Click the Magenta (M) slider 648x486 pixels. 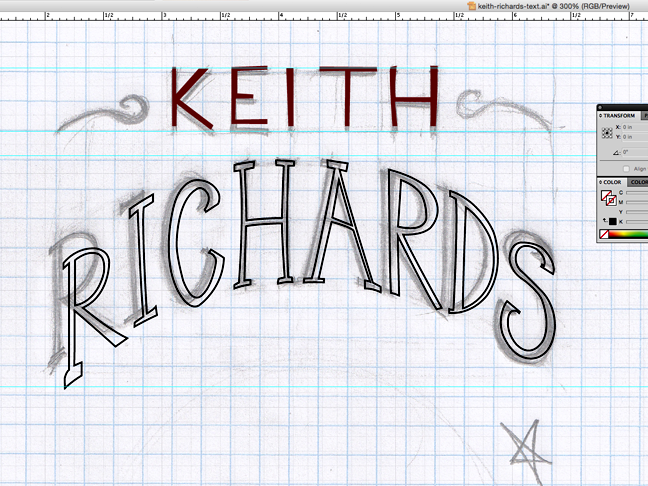tap(637, 202)
